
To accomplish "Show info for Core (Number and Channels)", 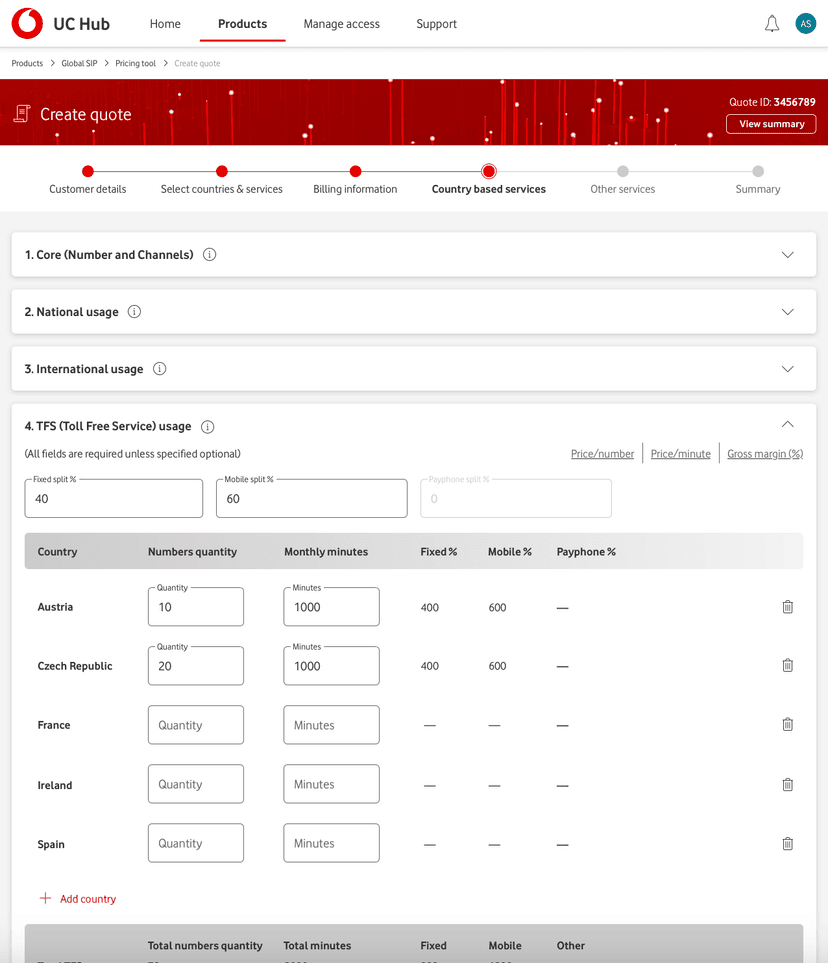I will [x=209, y=254].
